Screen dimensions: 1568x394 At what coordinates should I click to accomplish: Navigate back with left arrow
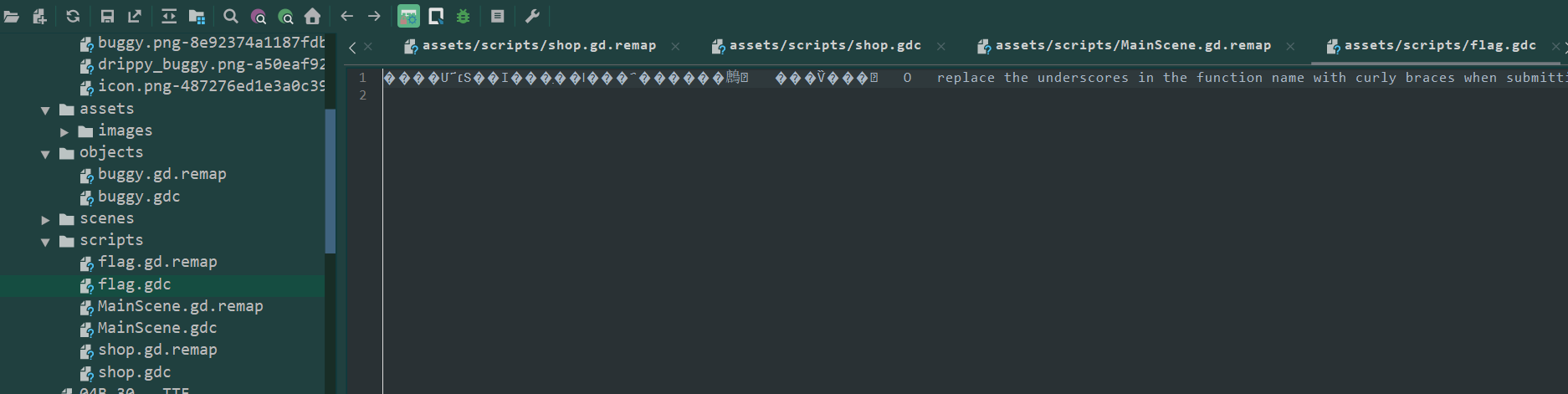click(347, 16)
